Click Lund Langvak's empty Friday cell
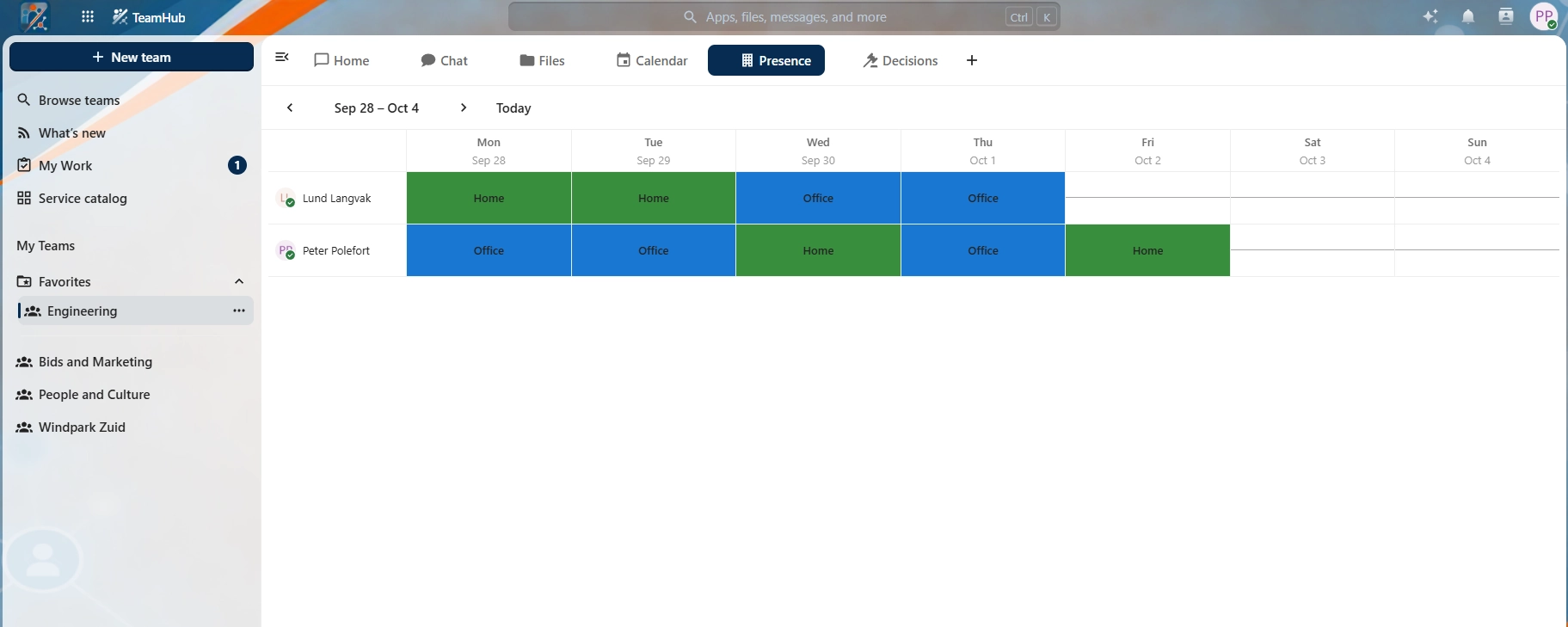This screenshot has height=627, width=1568. point(1147,198)
